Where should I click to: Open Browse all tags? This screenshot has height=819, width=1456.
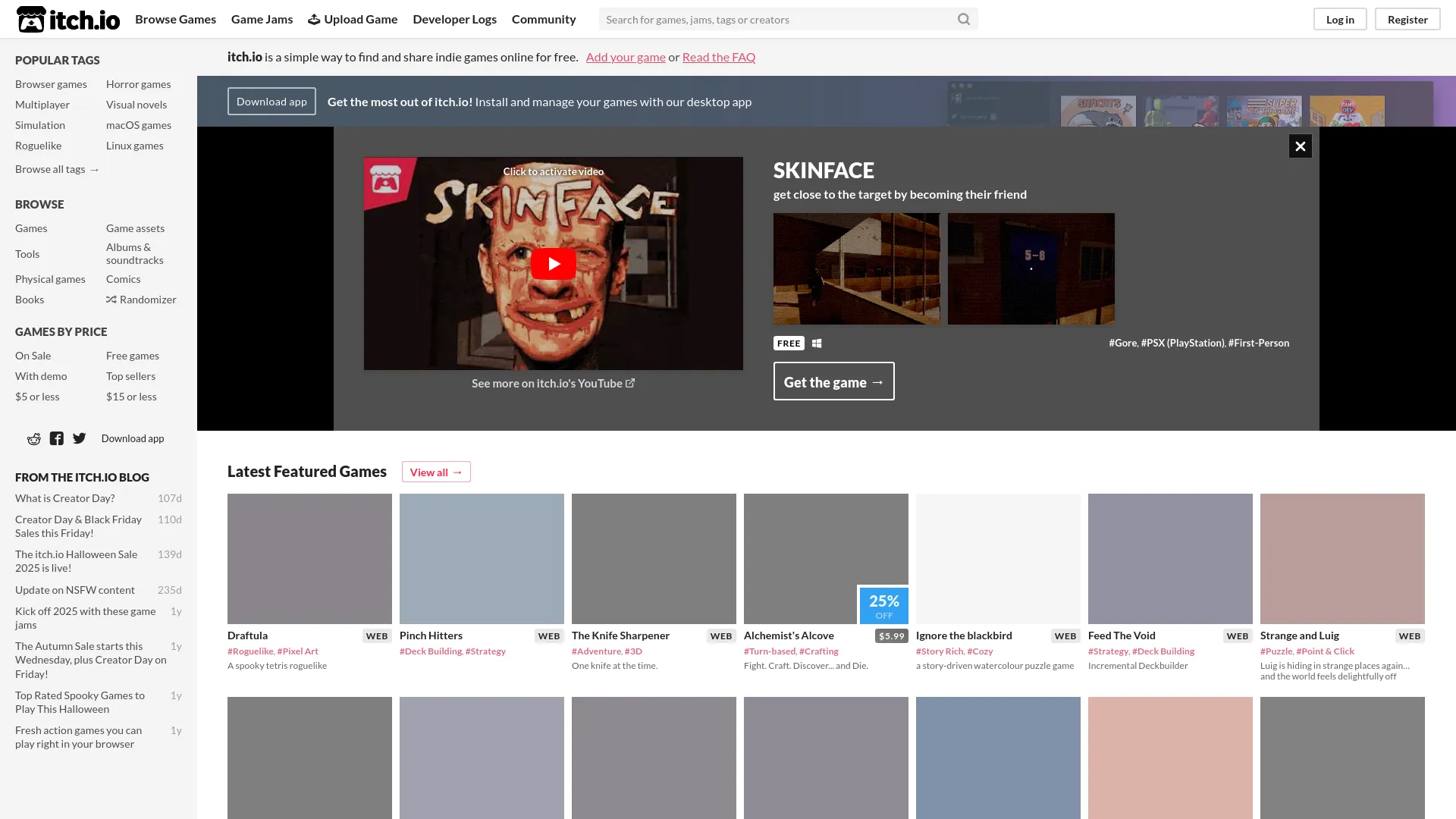pos(58,169)
